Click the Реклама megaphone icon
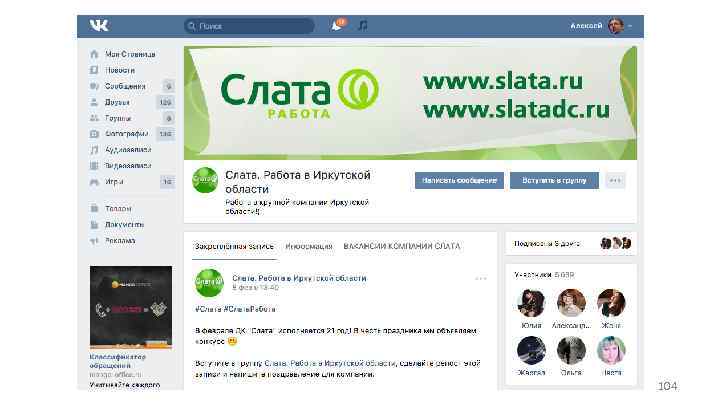The image size is (720, 405). click(x=94, y=241)
